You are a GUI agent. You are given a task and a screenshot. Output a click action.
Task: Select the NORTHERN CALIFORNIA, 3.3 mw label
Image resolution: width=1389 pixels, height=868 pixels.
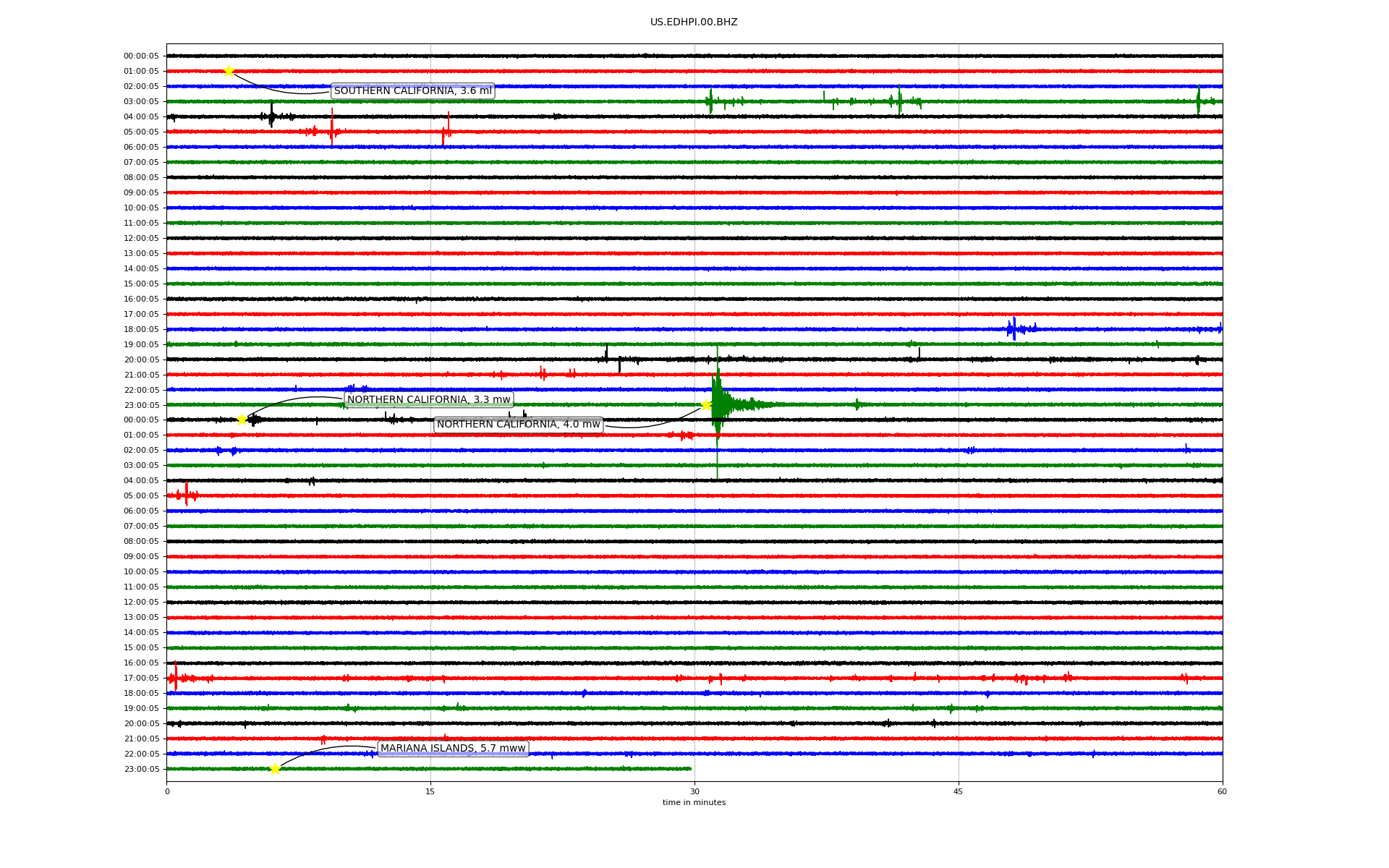coord(428,400)
